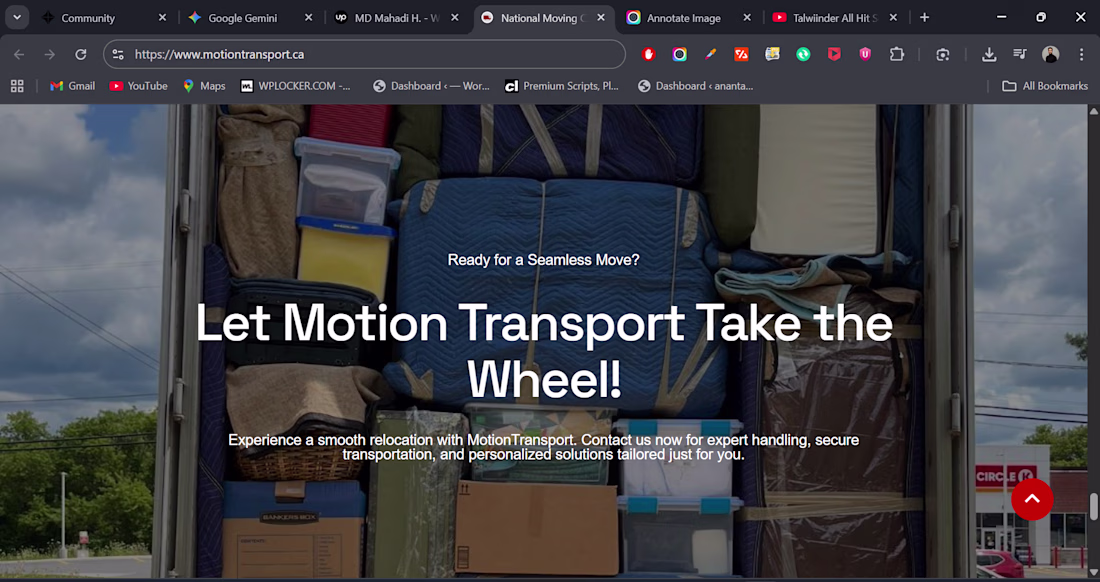Go back to the previous page
The image size is (1100, 582).
(19, 55)
